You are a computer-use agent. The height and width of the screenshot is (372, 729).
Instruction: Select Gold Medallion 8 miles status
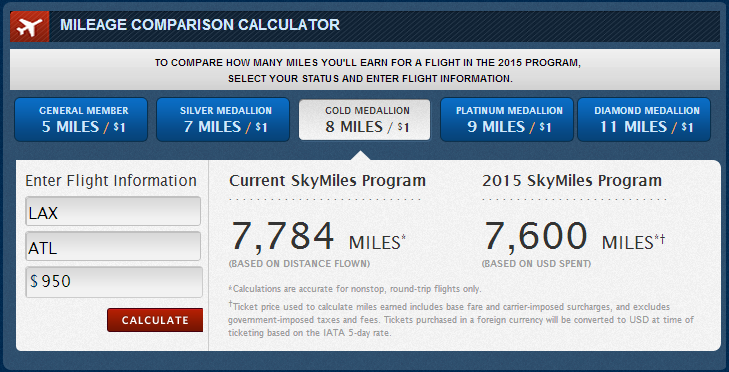pyautogui.click(x=364, y=120)
